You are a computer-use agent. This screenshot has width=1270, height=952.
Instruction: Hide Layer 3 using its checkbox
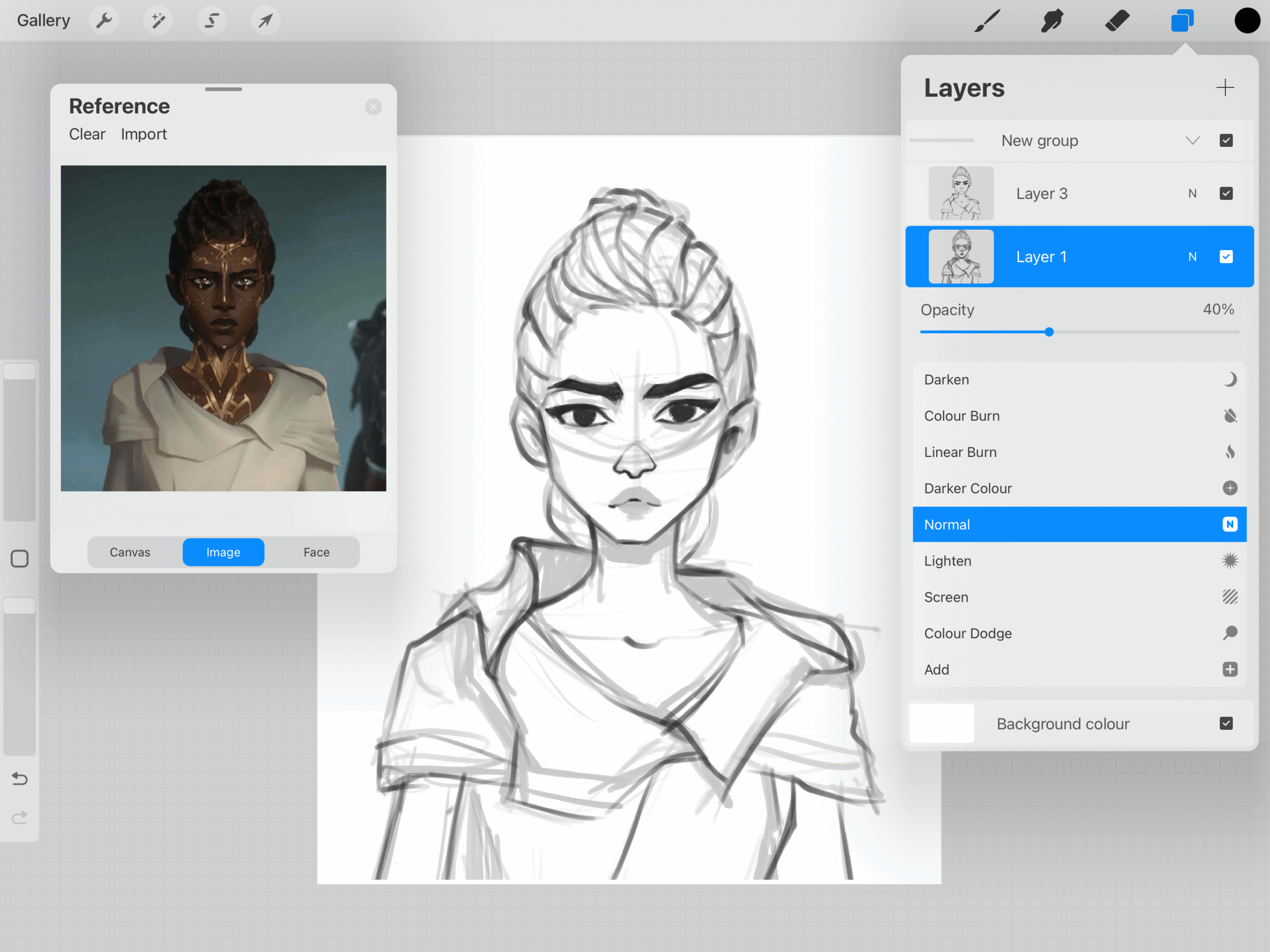1226,193
